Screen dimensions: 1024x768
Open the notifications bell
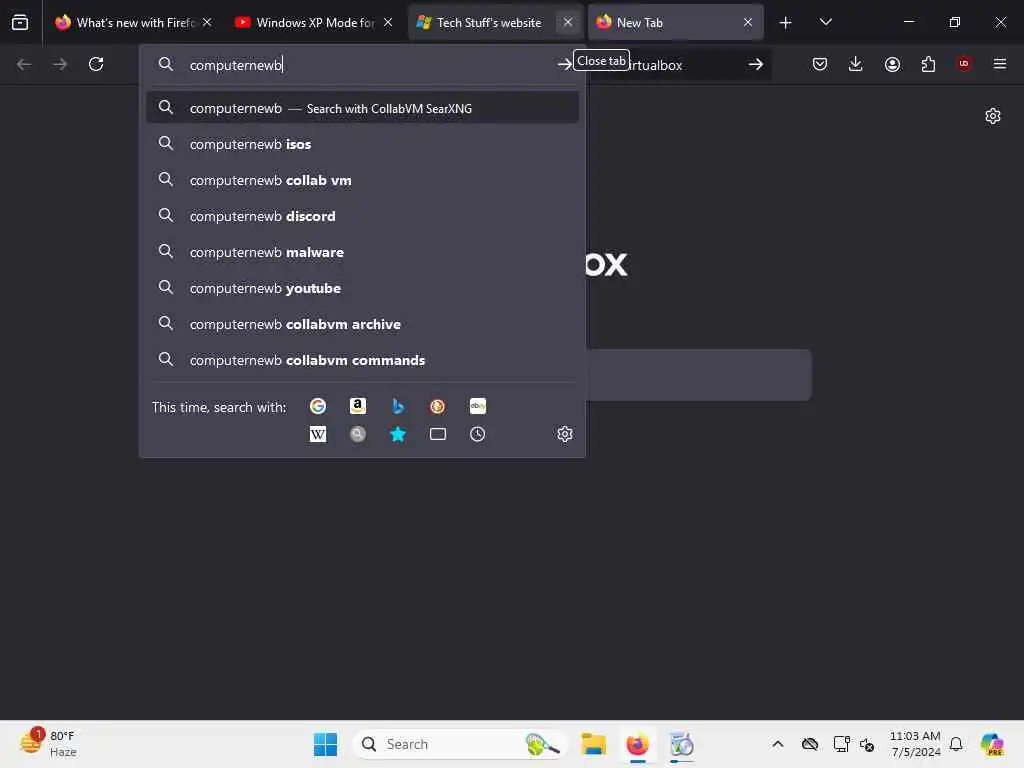pos(956,744)
